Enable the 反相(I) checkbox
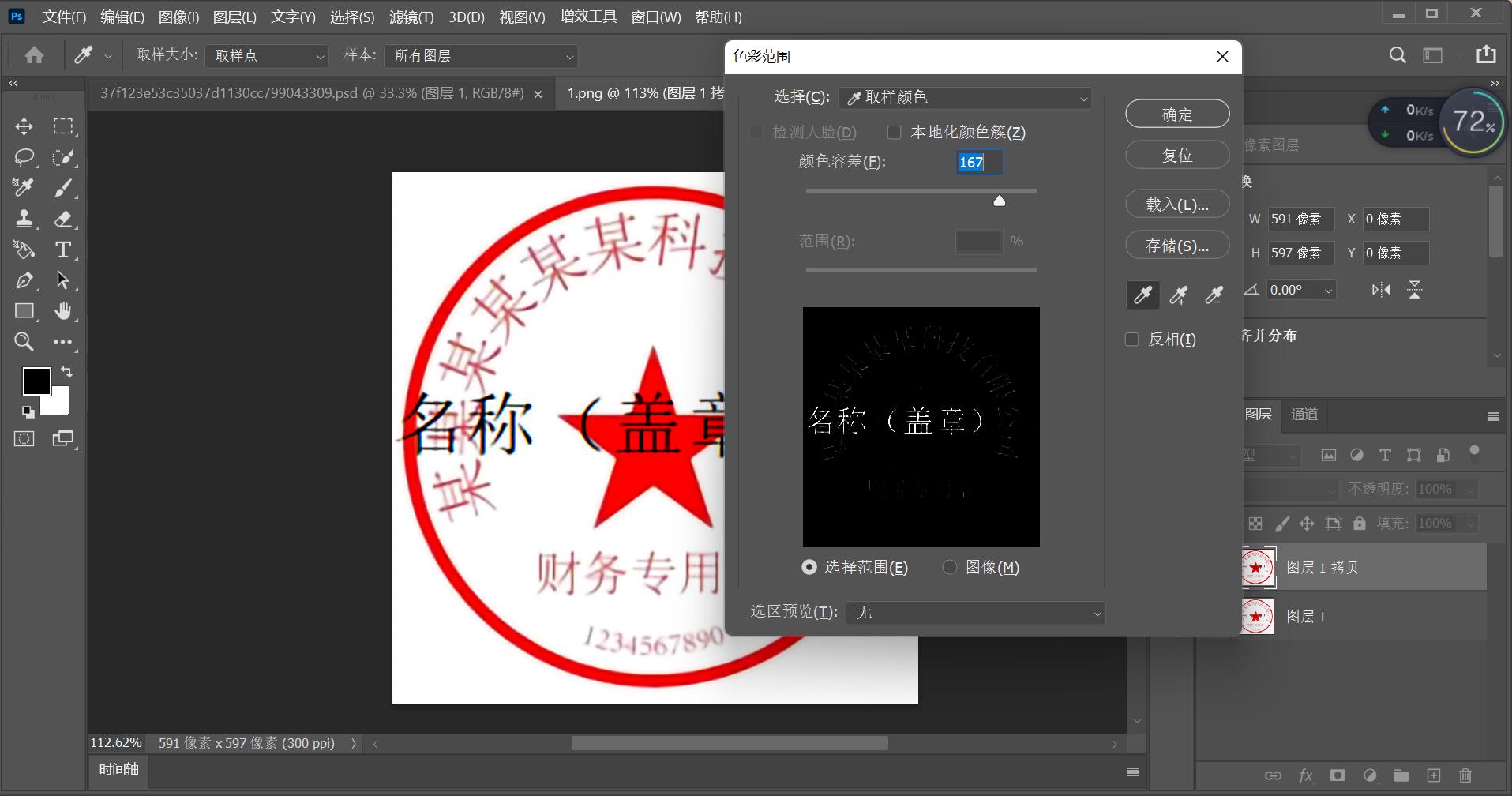Viewport: 1512px width, 796px height. 1132,338
